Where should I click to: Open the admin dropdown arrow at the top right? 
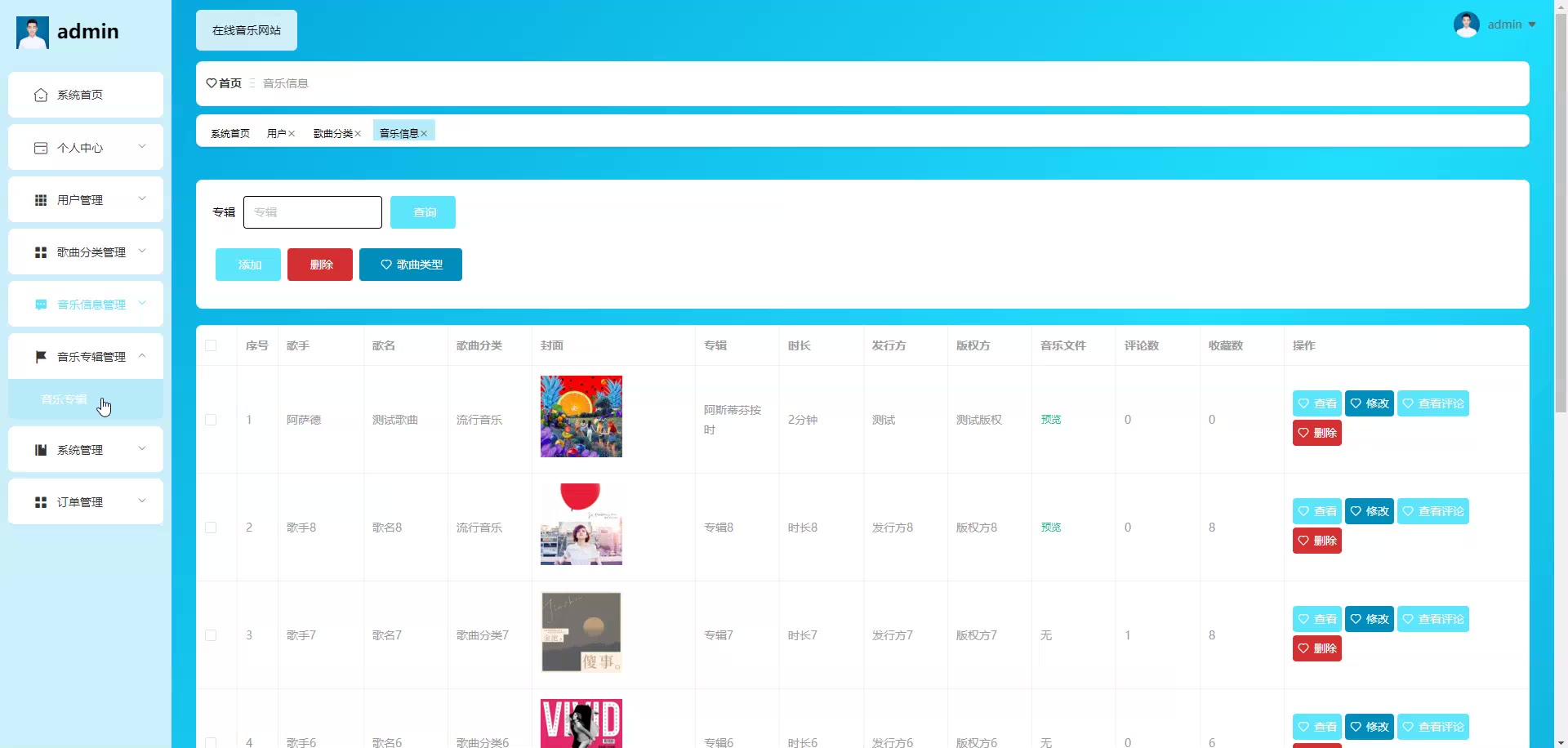pyautogui.click(x=1532, y=24)
